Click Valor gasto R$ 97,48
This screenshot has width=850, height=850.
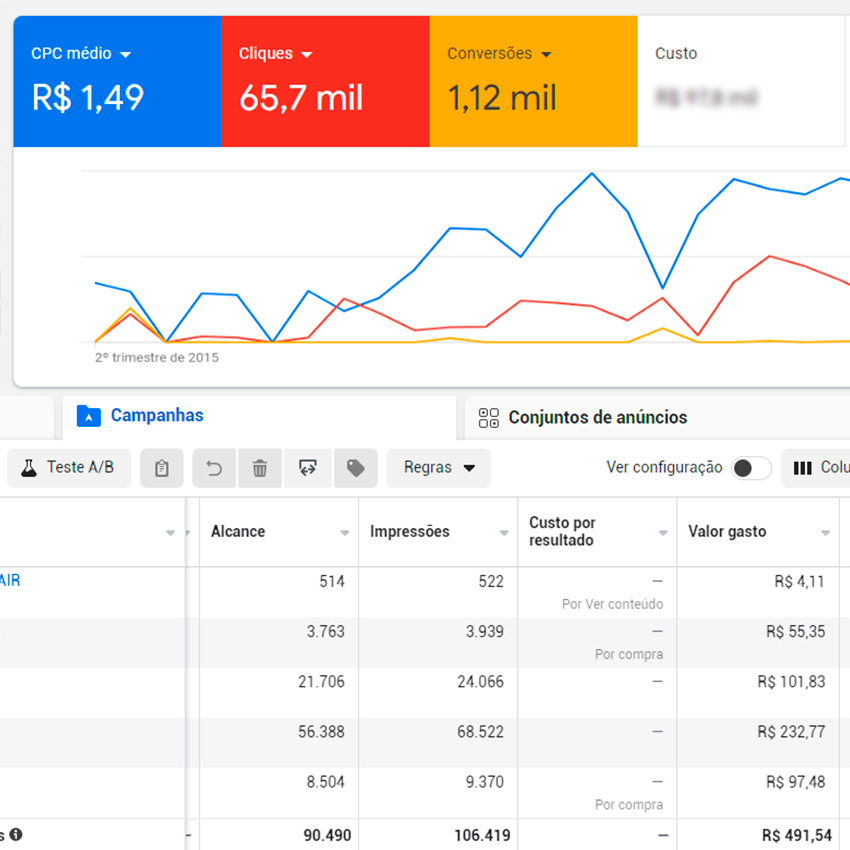tap(795, 782)
